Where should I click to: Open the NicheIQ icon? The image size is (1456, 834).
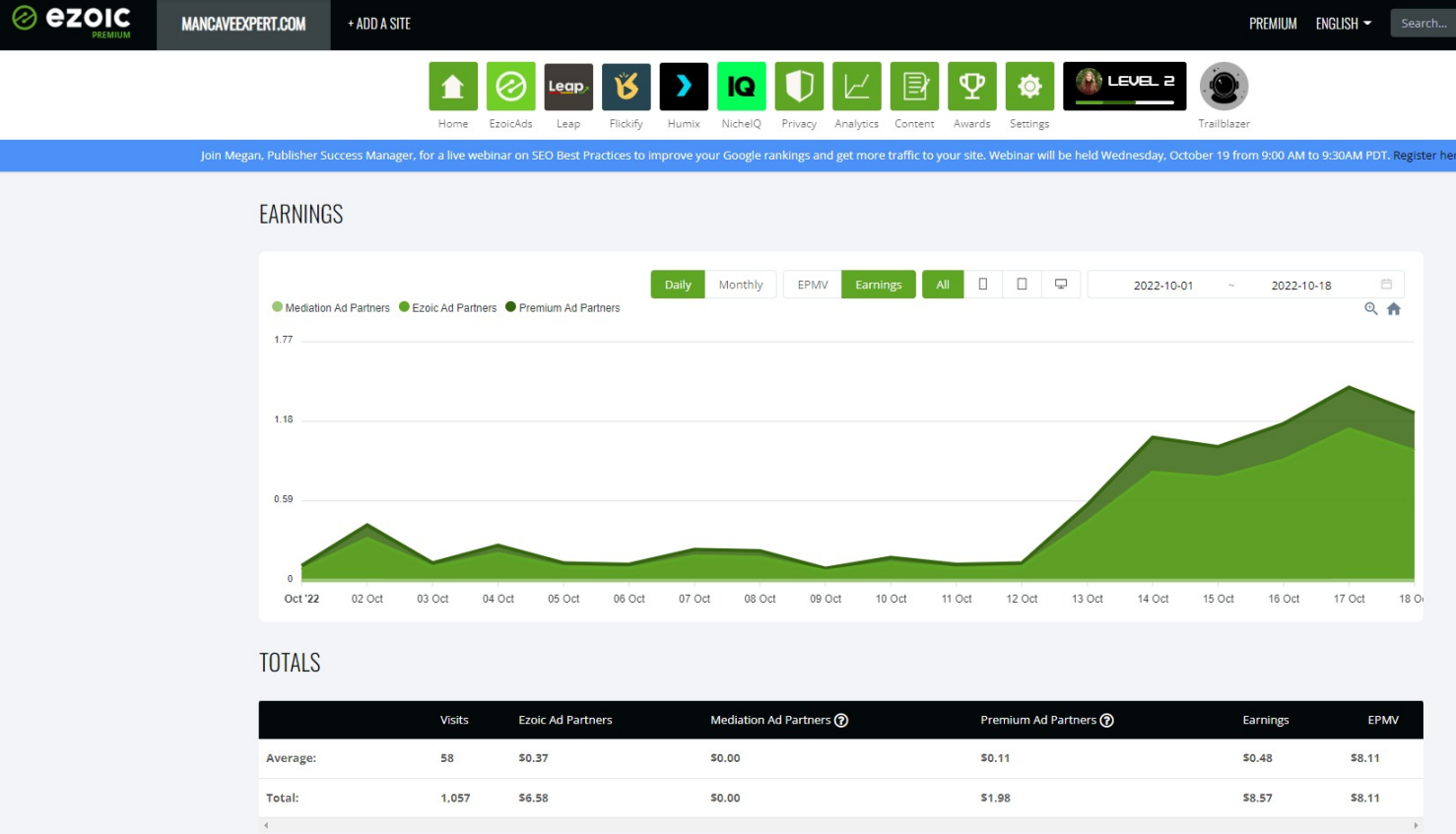[742, 87]
